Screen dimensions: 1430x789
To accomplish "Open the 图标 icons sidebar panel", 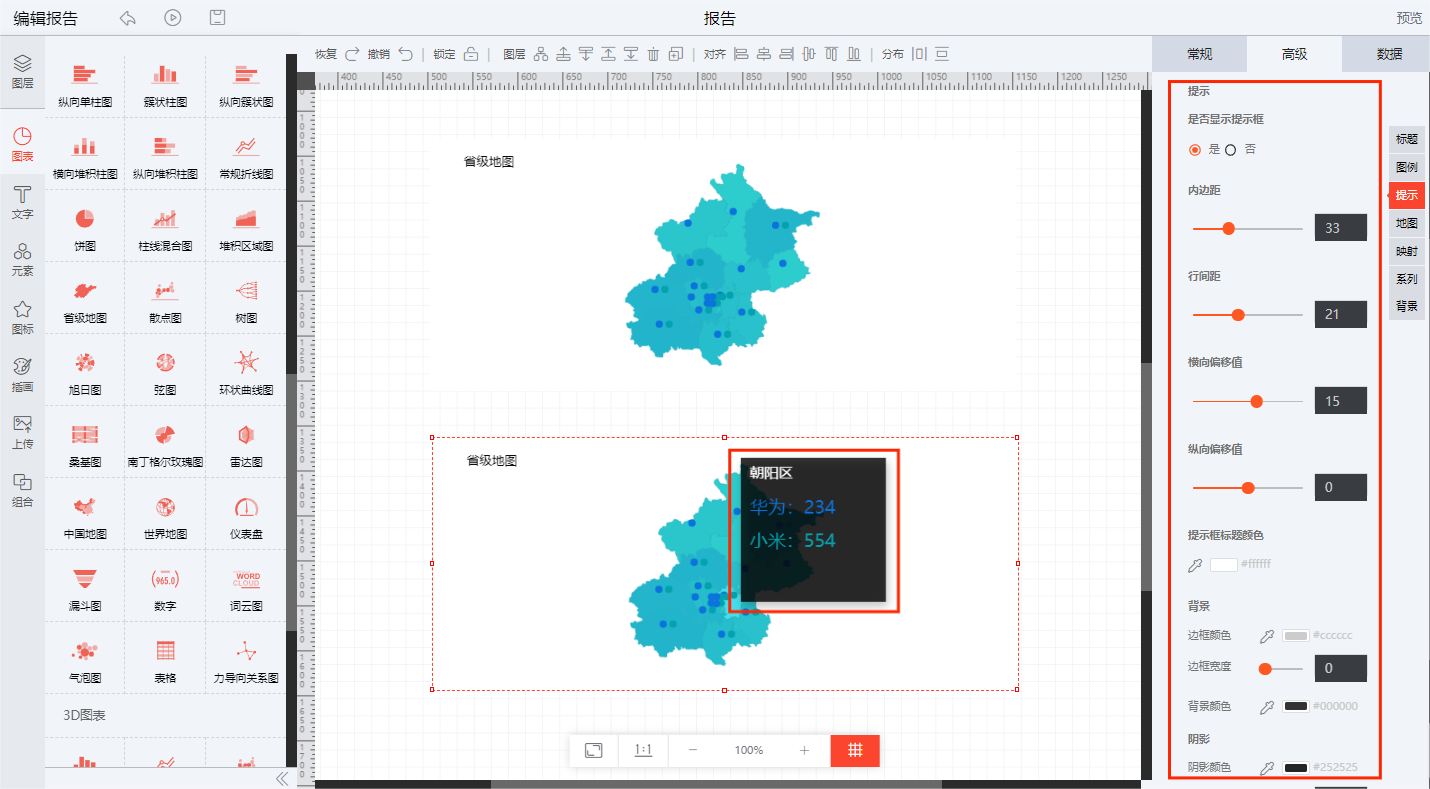I will click(x=22, y=317).
